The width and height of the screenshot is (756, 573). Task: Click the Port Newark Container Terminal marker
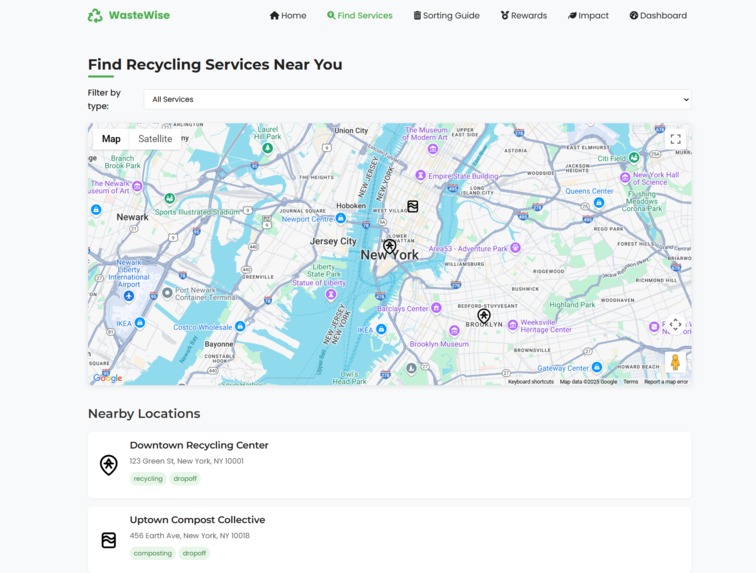point(167,293)
